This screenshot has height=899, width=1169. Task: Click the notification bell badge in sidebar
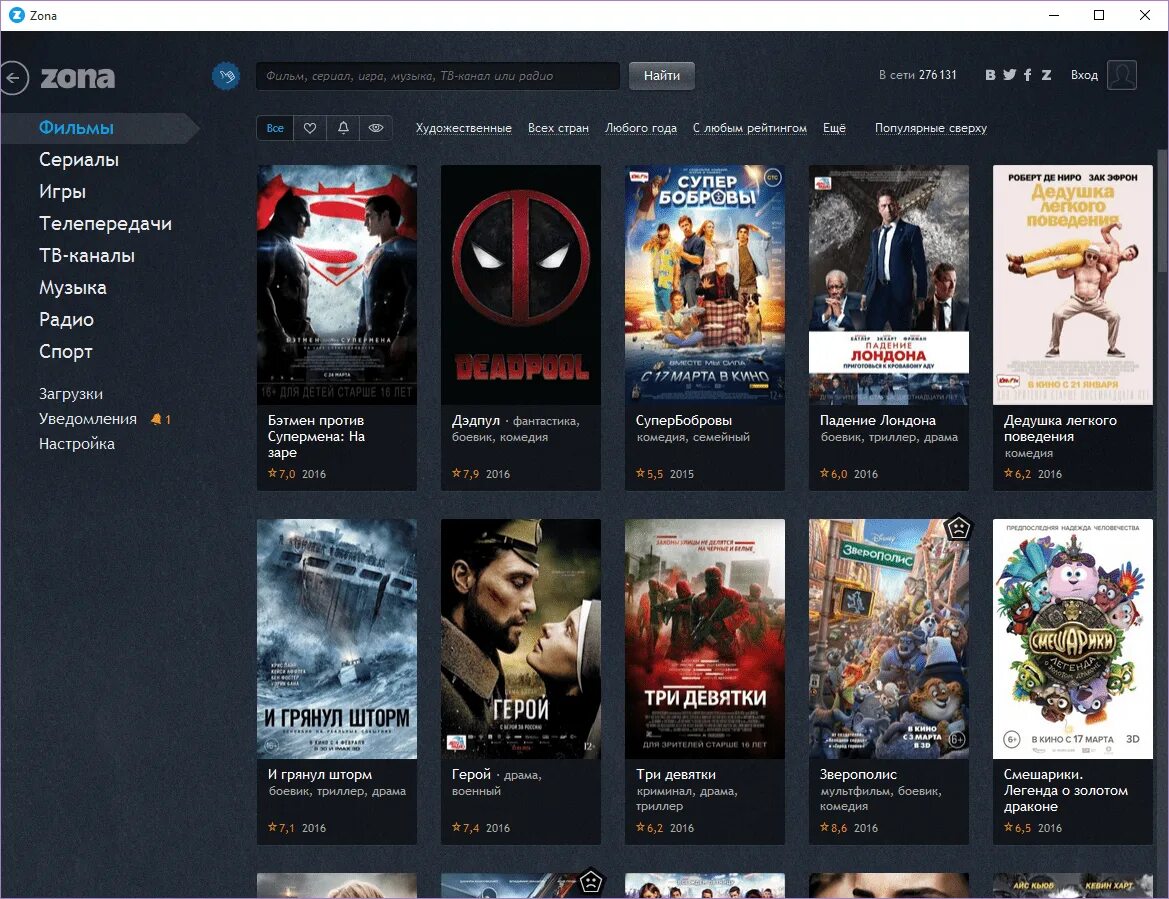pyautogui.click(x=160, y=420)
